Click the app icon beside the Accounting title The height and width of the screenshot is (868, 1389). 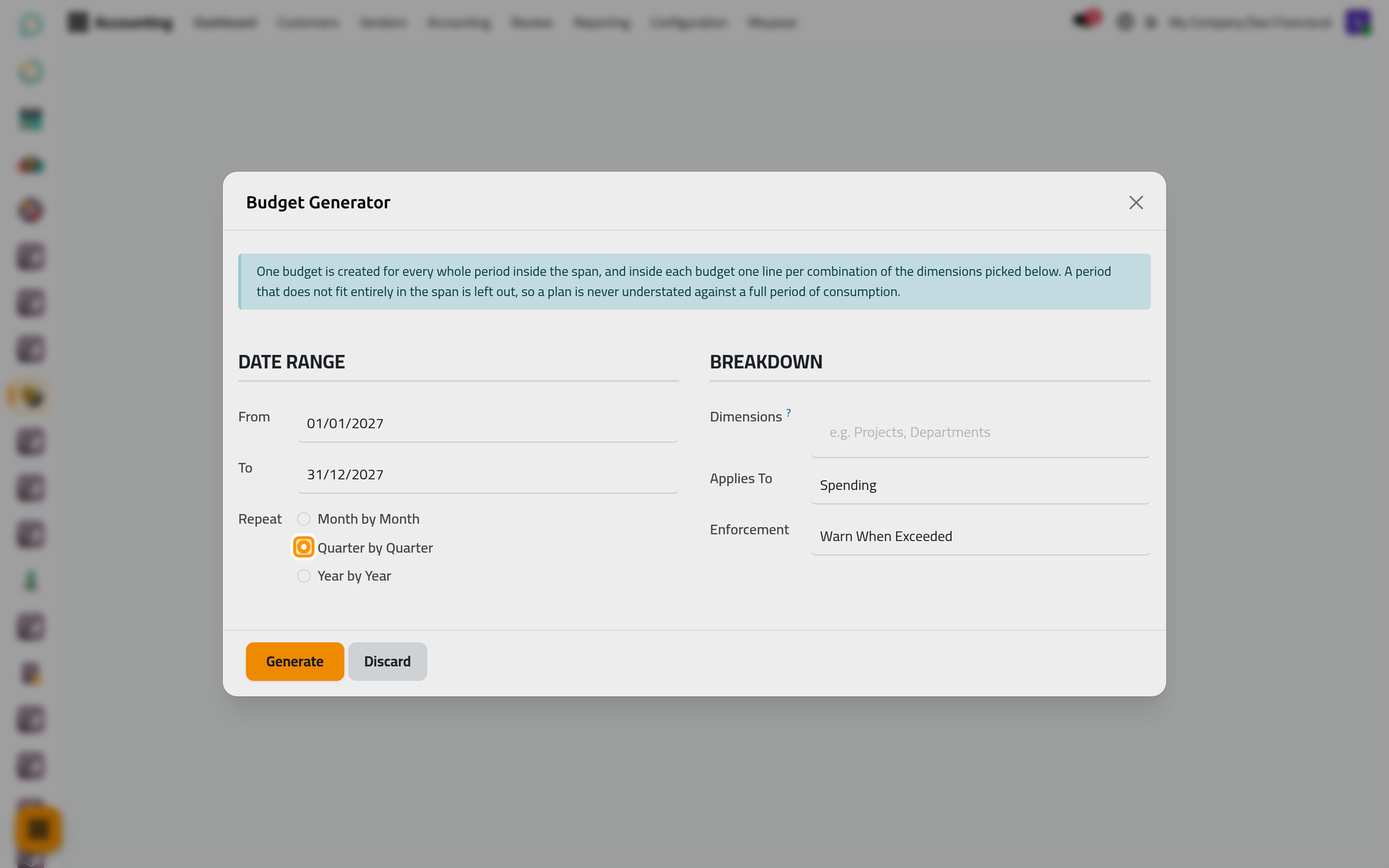(77, 22)
